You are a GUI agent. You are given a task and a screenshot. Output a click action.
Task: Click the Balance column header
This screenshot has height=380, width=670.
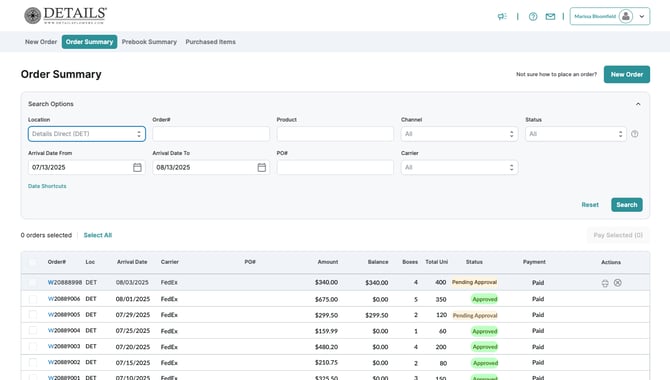click(378, 262)
